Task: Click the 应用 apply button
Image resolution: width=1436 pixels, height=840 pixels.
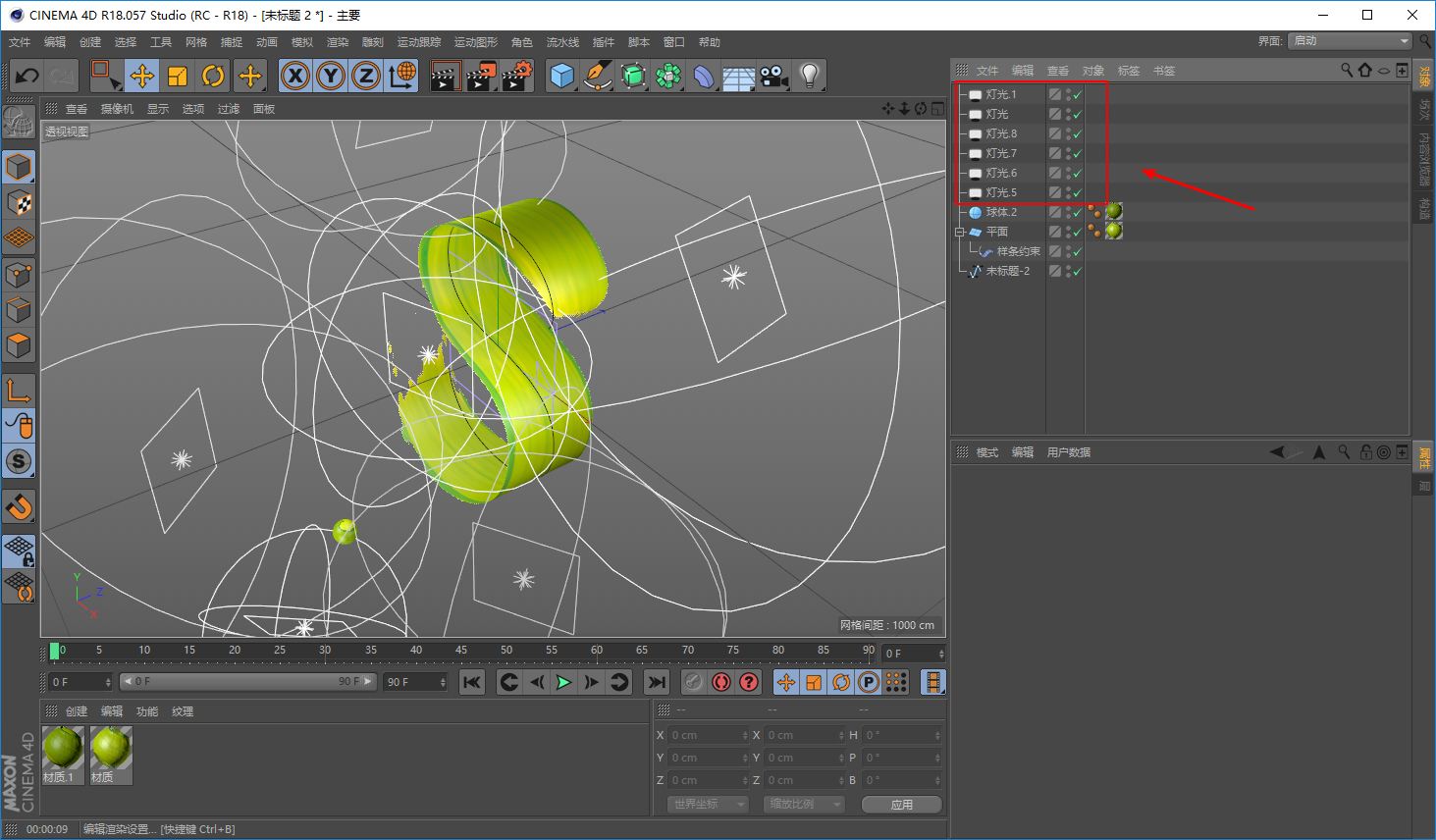Action: tap(902, 805)
